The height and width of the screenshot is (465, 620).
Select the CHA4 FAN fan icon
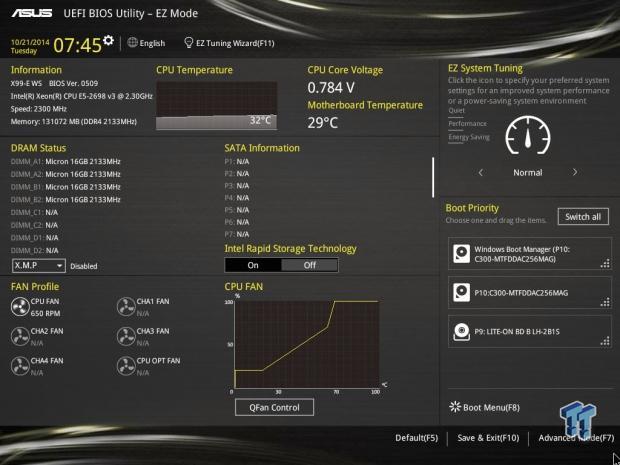pos(20,366)
